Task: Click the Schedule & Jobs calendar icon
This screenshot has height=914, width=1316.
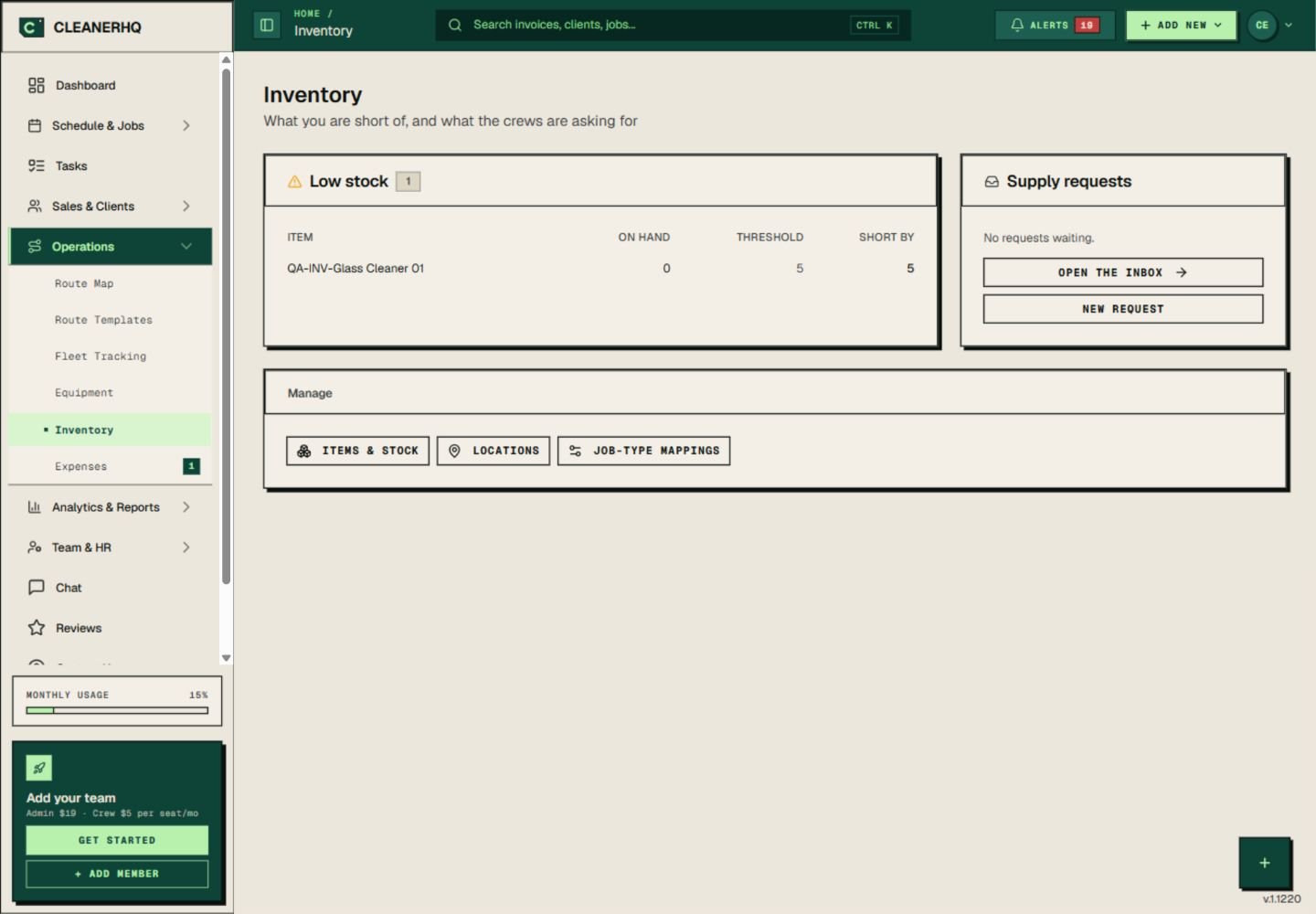Action: click(x=35, y=126)
